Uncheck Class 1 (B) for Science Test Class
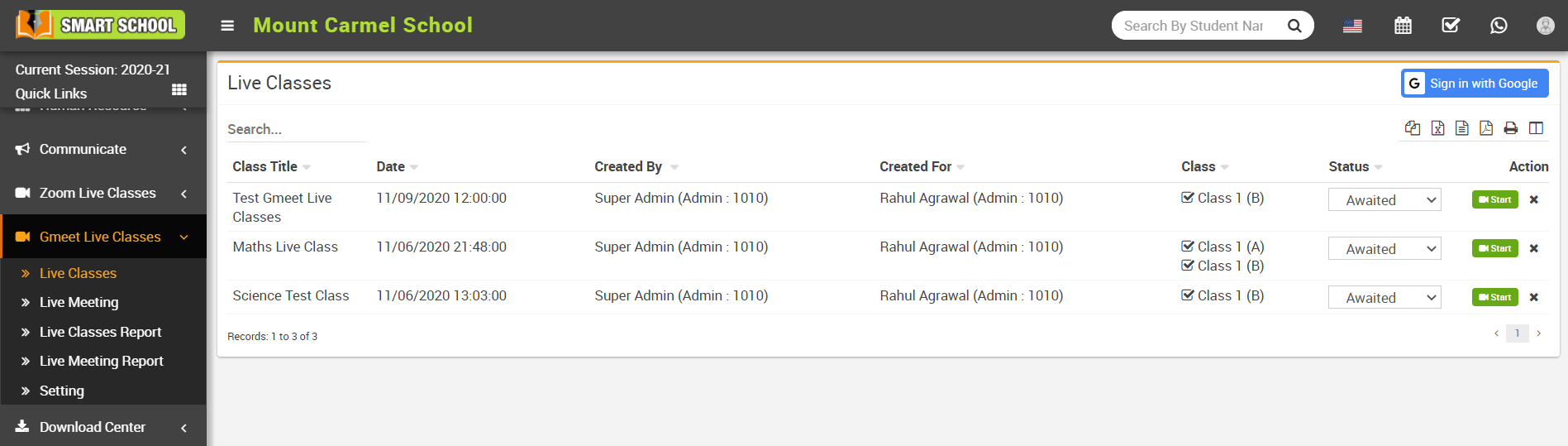Image resolution: width=1568 pixels, height=446 pixels. [x=1188, y=295]
